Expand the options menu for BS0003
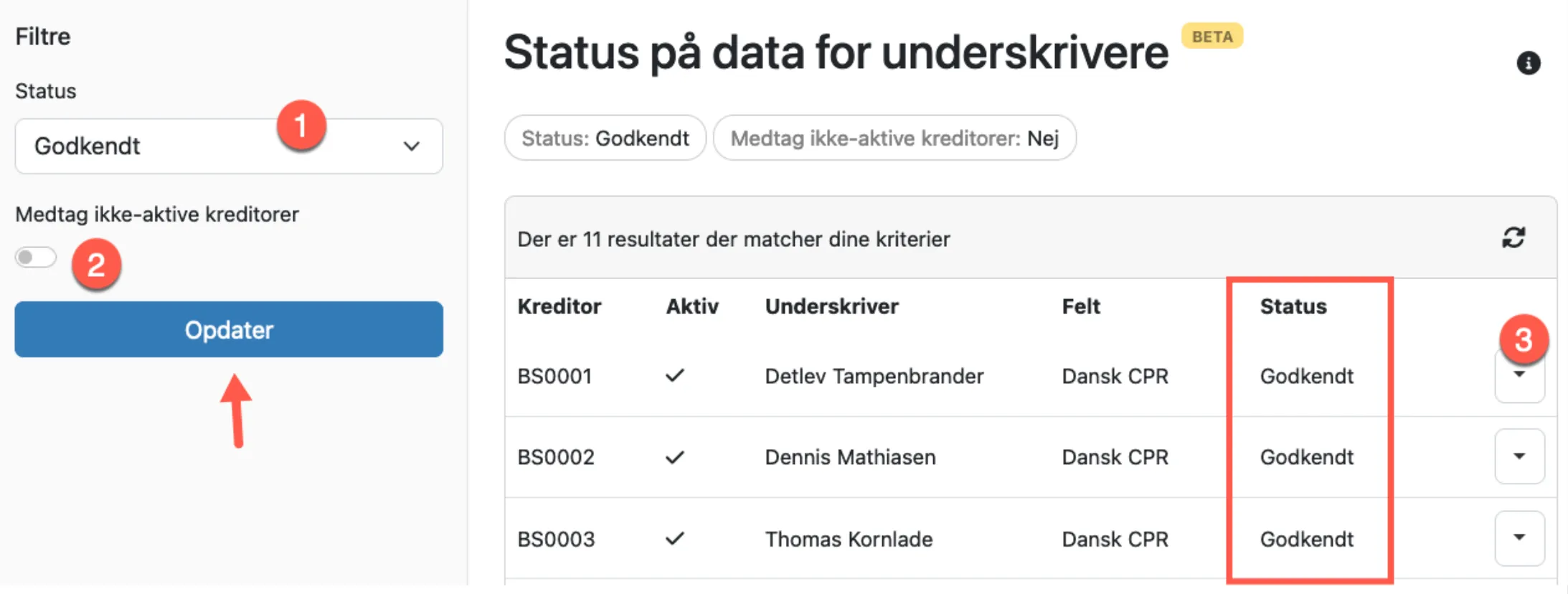 1520,539
